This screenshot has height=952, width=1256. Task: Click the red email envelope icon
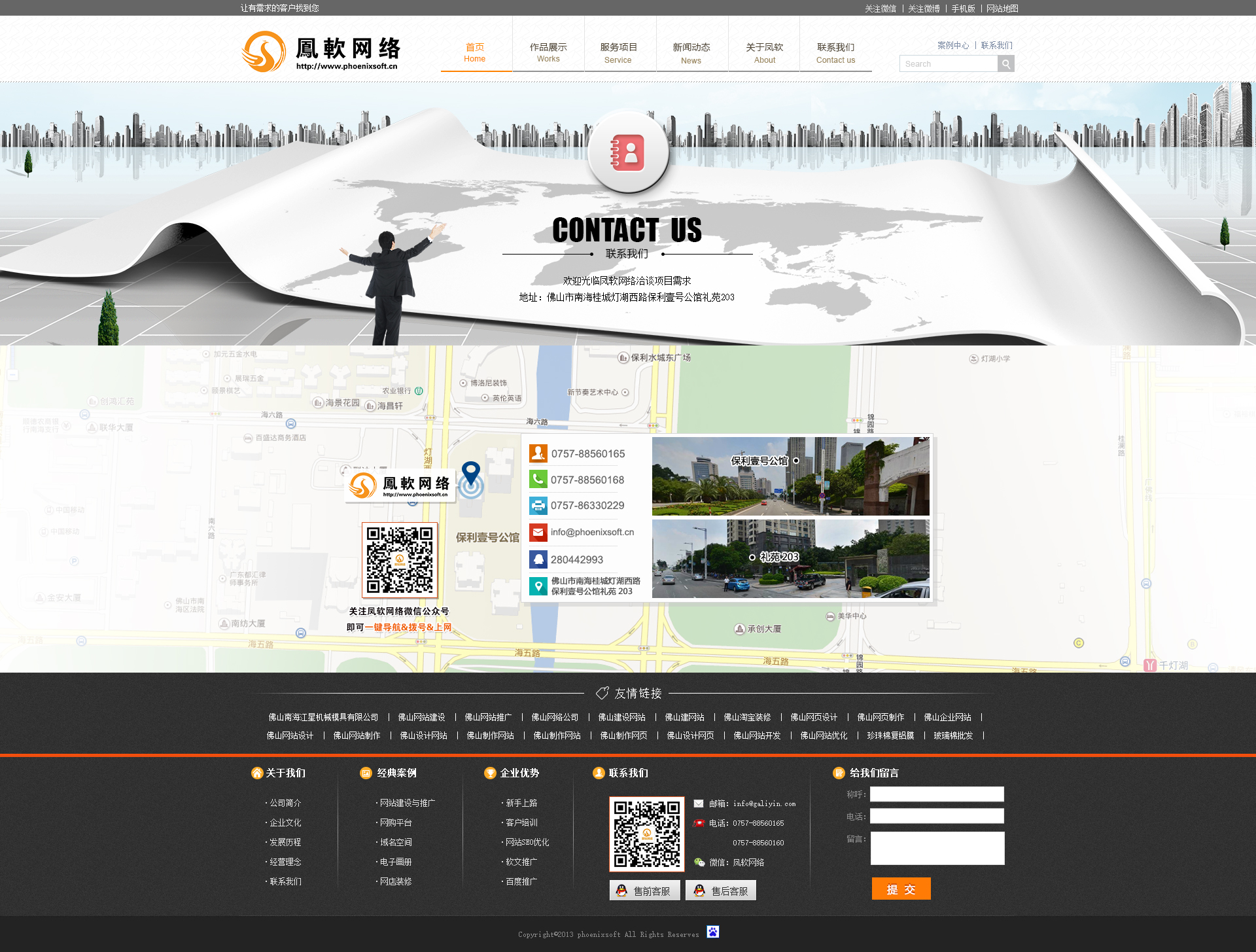click(538, 532)
